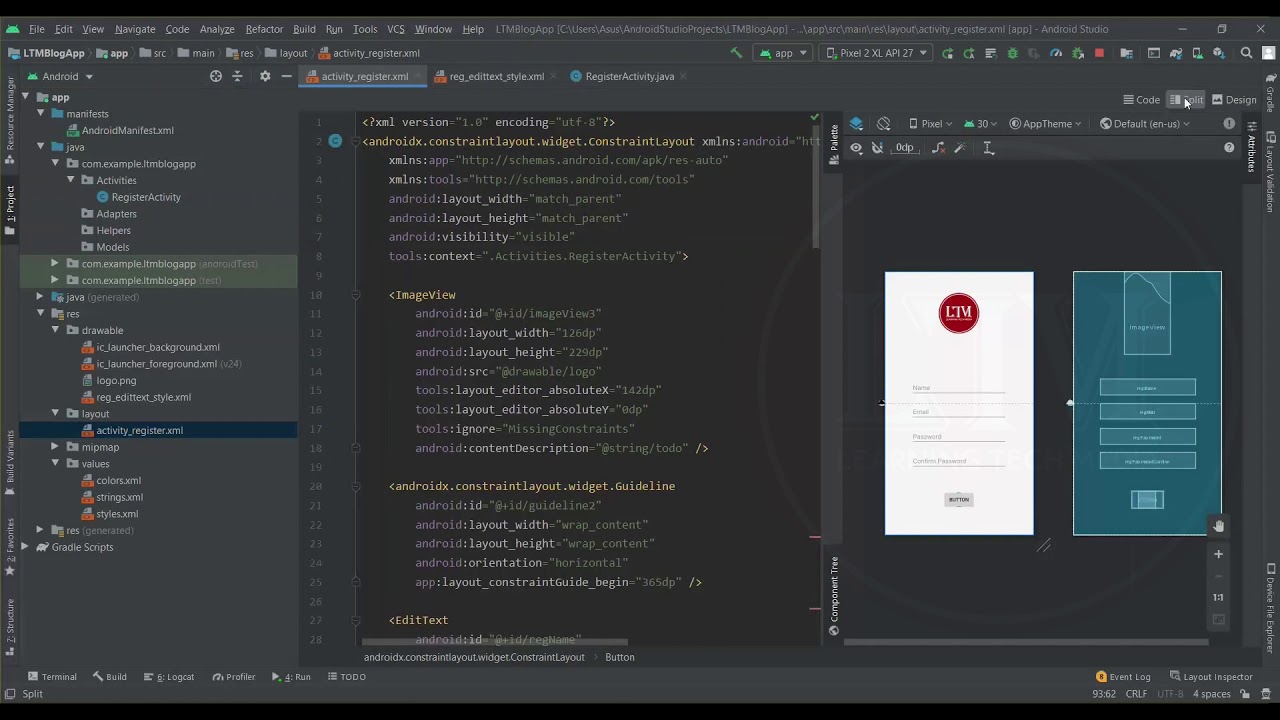
Task: Switch editor to Design view mode
Action: pyautogui.click(x=1234, y=100)
